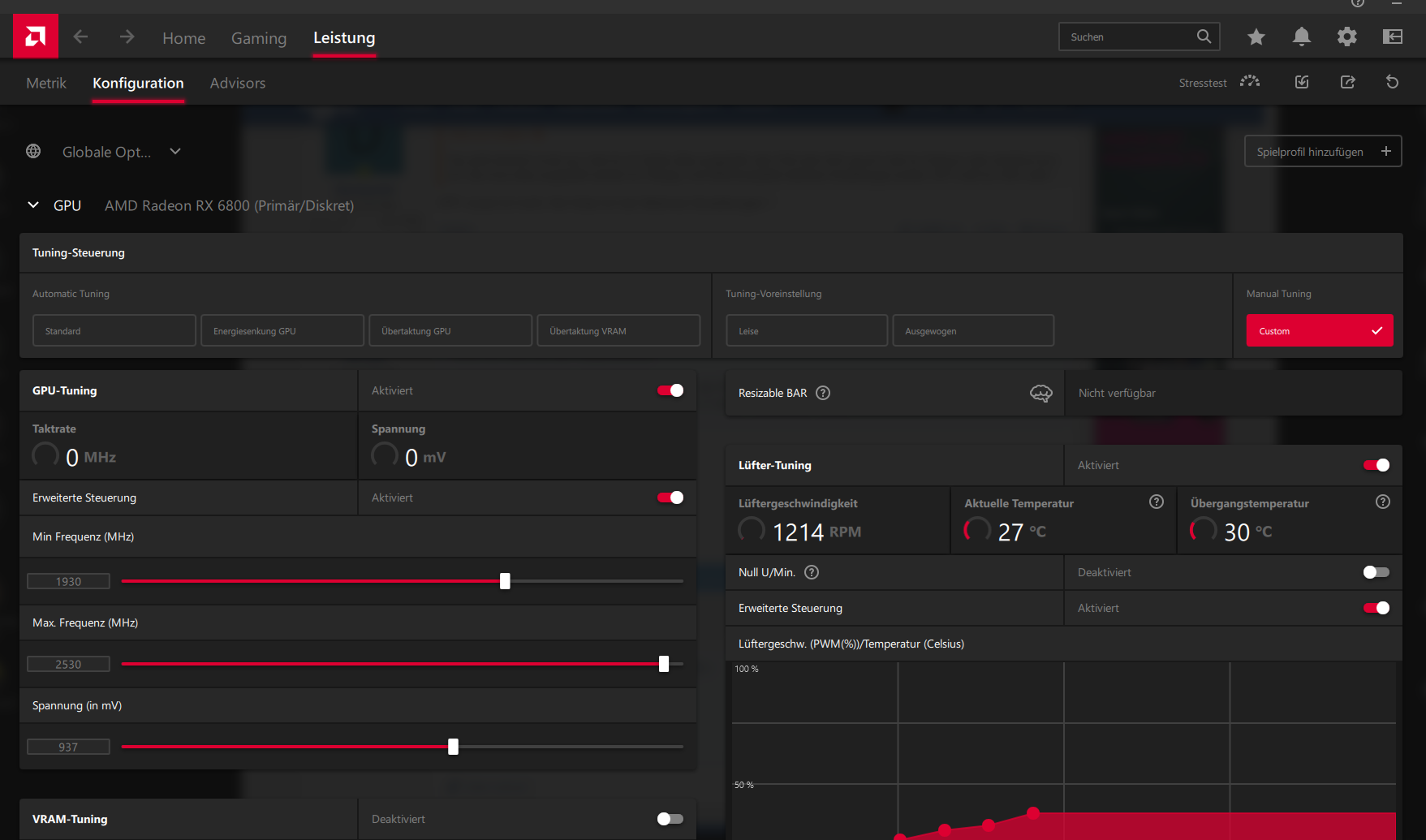Click the export profile icon

tap(1347, 82)
